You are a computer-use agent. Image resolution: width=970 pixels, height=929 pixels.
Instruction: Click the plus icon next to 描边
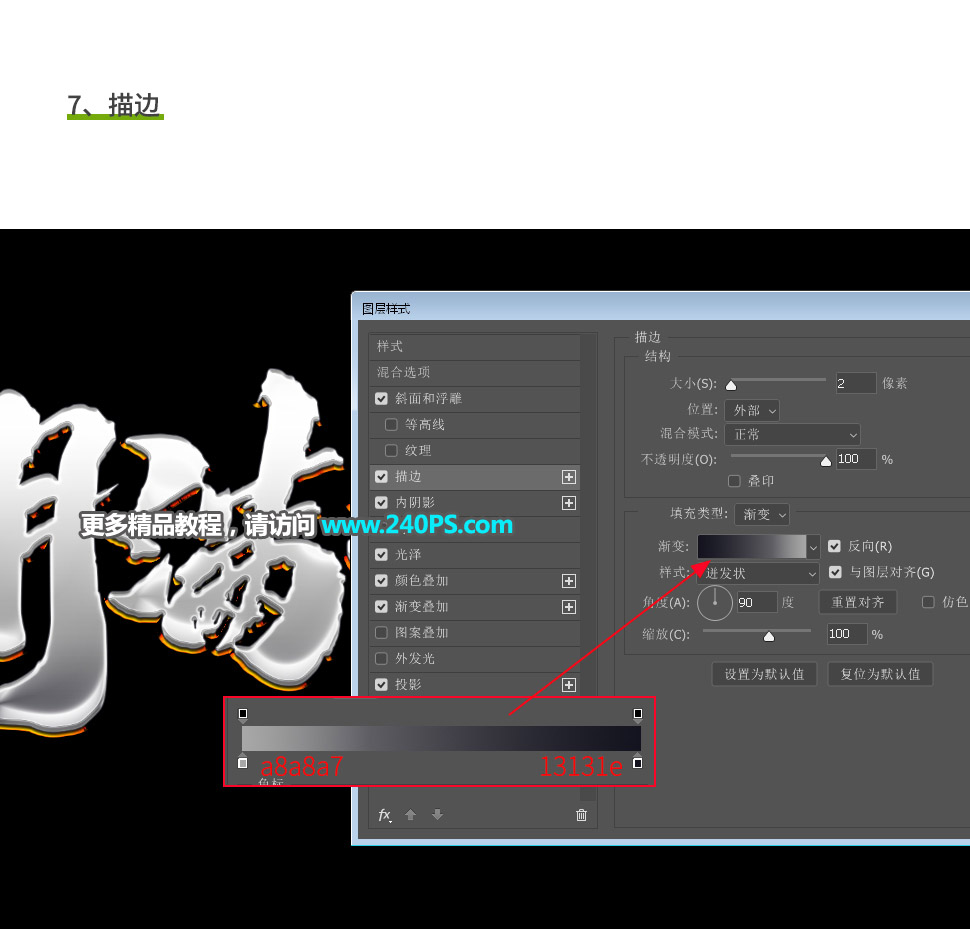coord(568,477)
